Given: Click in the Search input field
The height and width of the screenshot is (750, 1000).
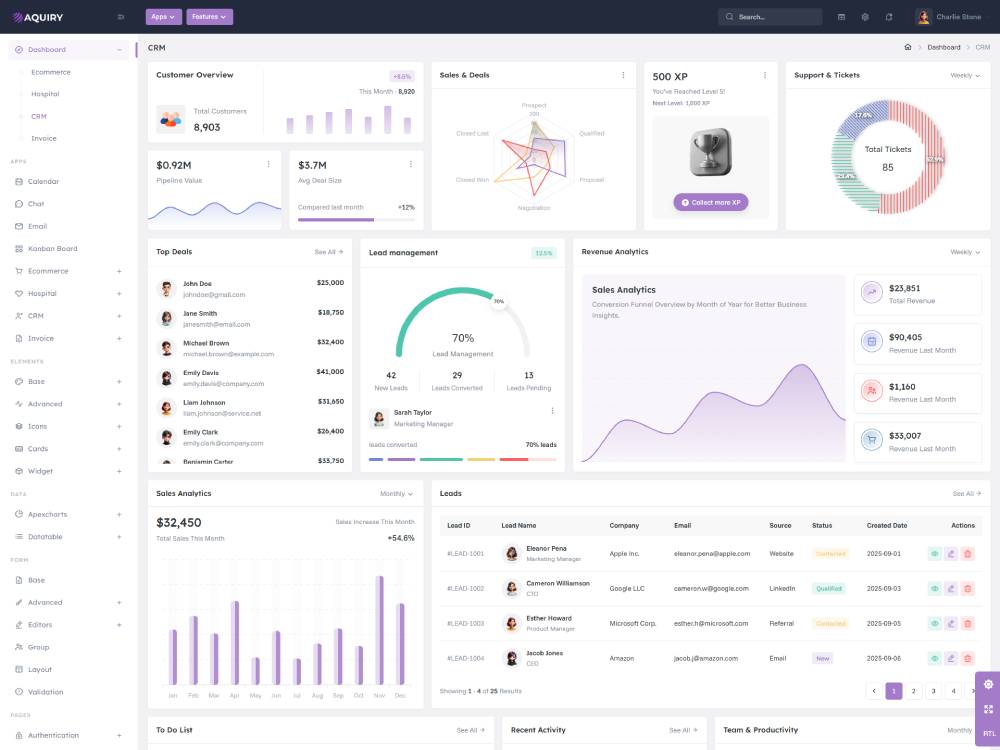Looking at the screenshot, I should [775, 17].
